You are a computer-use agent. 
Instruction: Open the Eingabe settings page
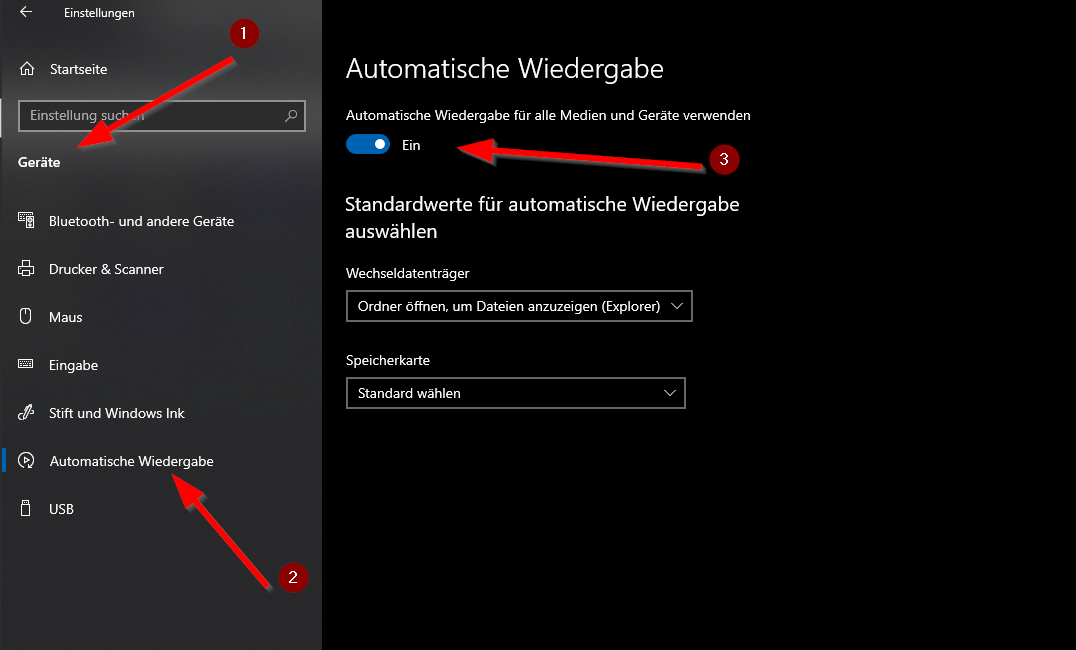[x=73, y=365]
